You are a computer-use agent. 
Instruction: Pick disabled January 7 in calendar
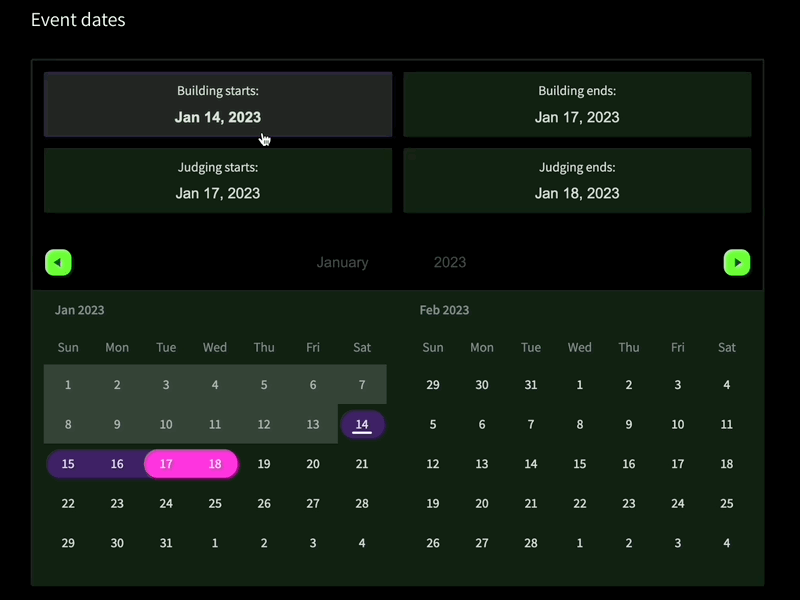pyautogui.click(x=362, y=385)
